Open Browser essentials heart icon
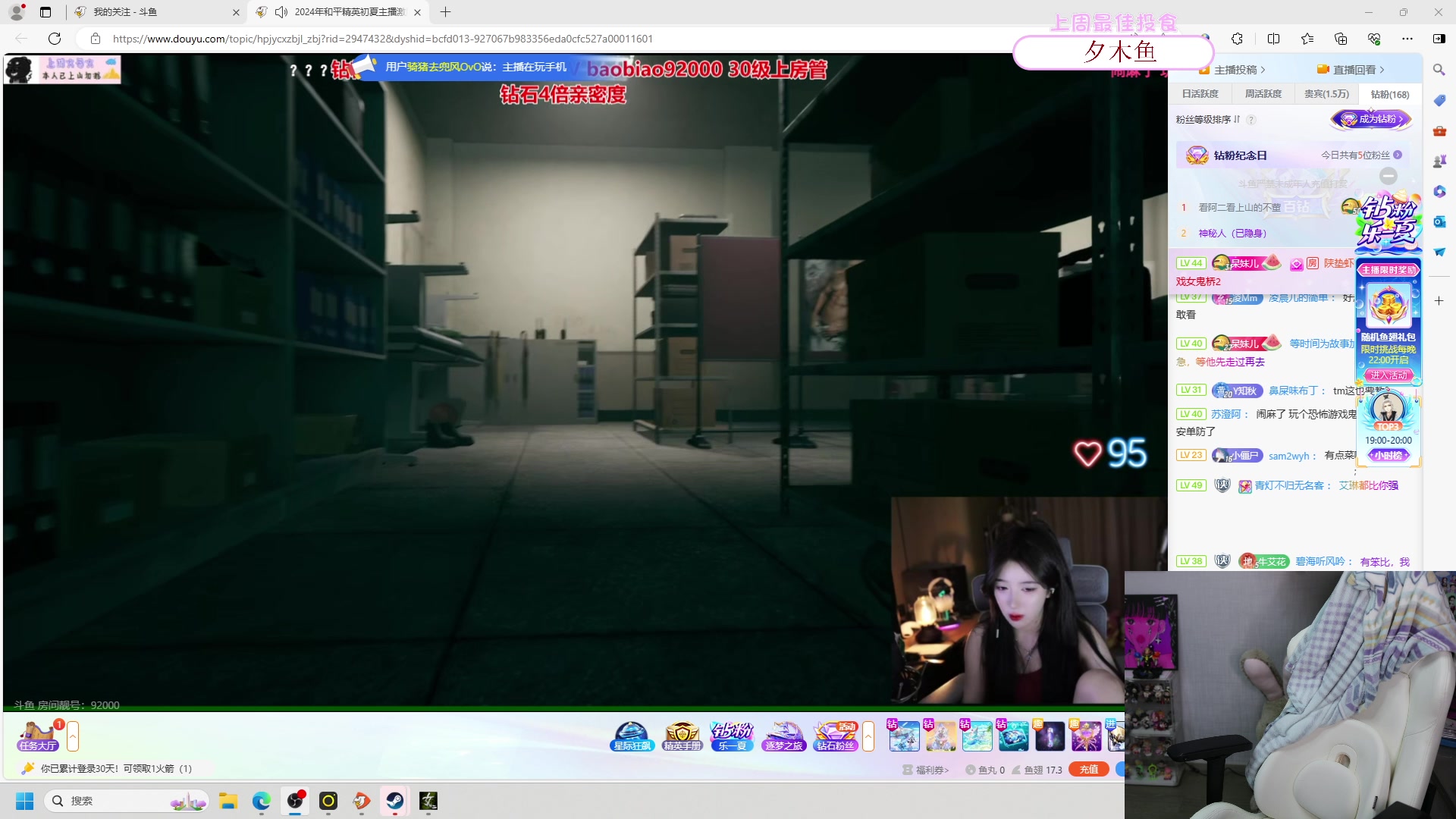1456x819 pixels. coord(1374,39)
